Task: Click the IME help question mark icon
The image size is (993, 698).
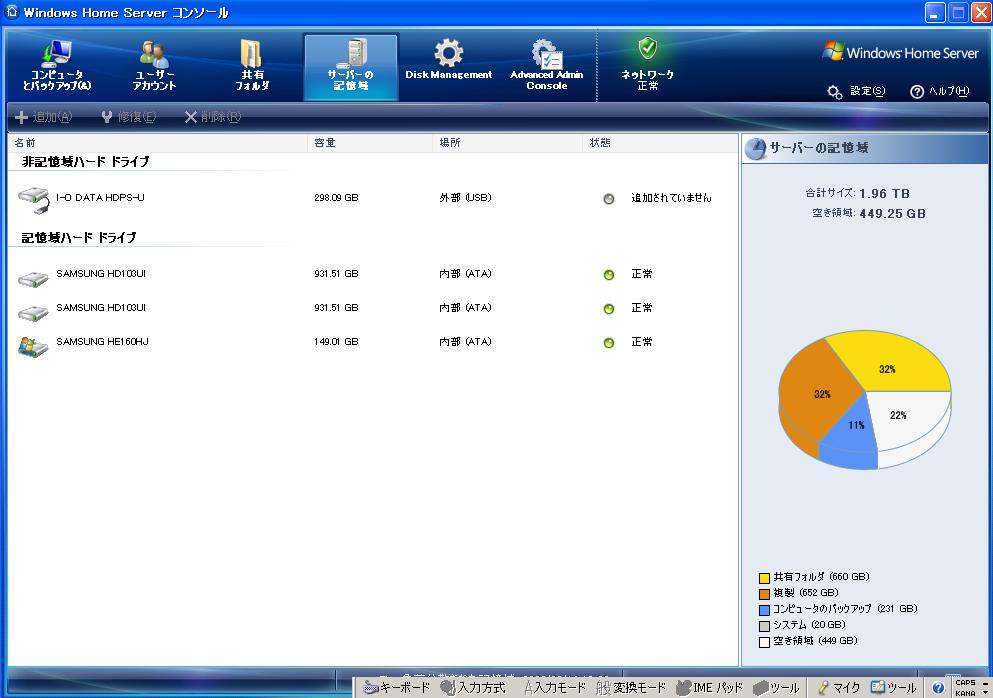Action: (939, 688)
